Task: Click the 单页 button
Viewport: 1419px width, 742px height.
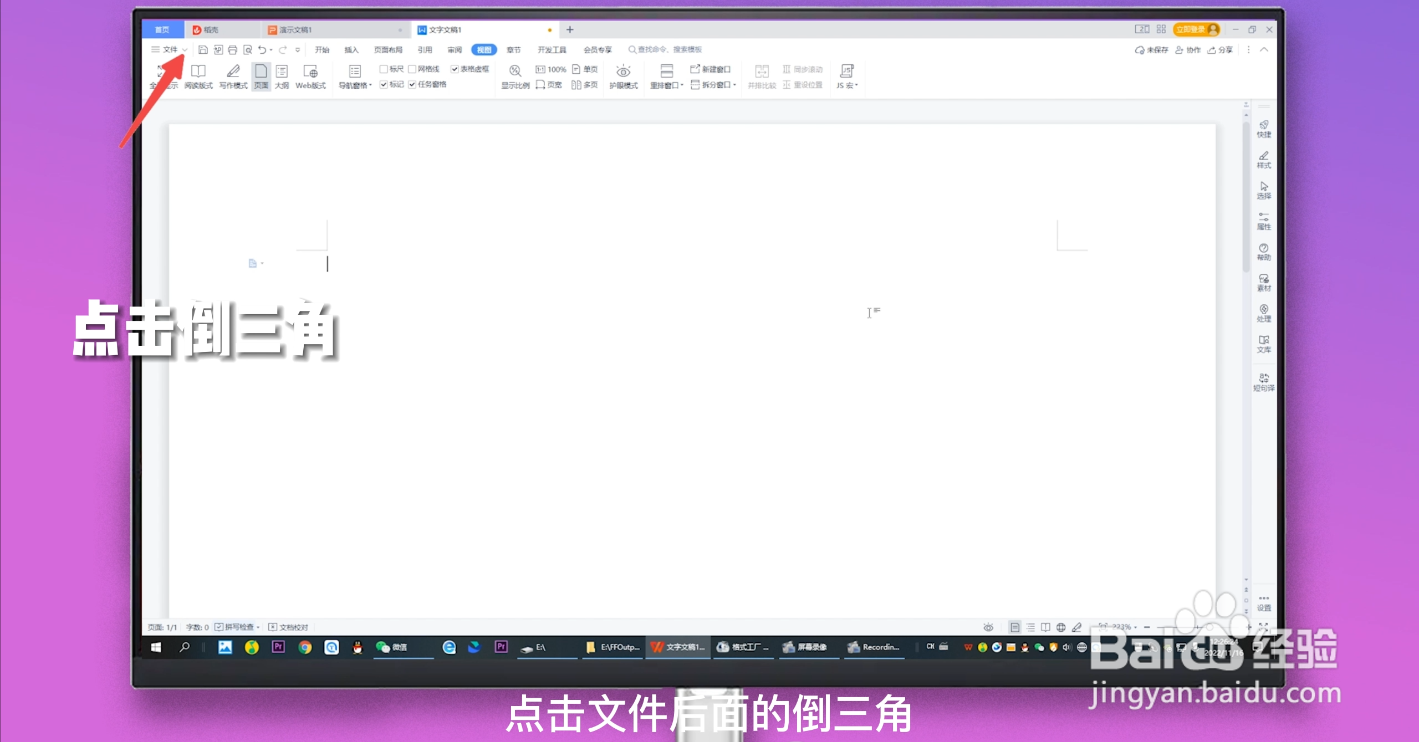Action: pos(585,69)
